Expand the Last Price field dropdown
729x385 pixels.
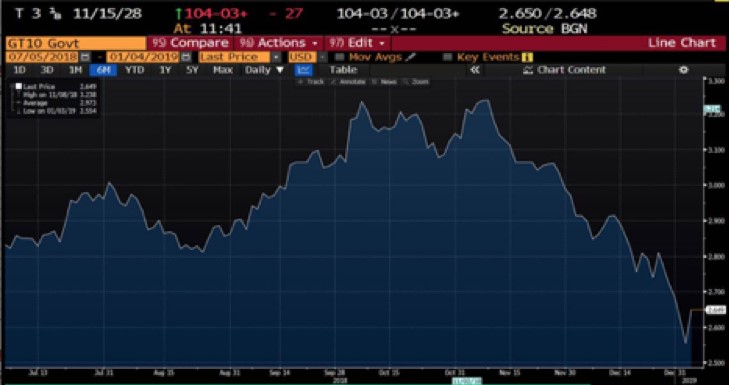[276, 57]
